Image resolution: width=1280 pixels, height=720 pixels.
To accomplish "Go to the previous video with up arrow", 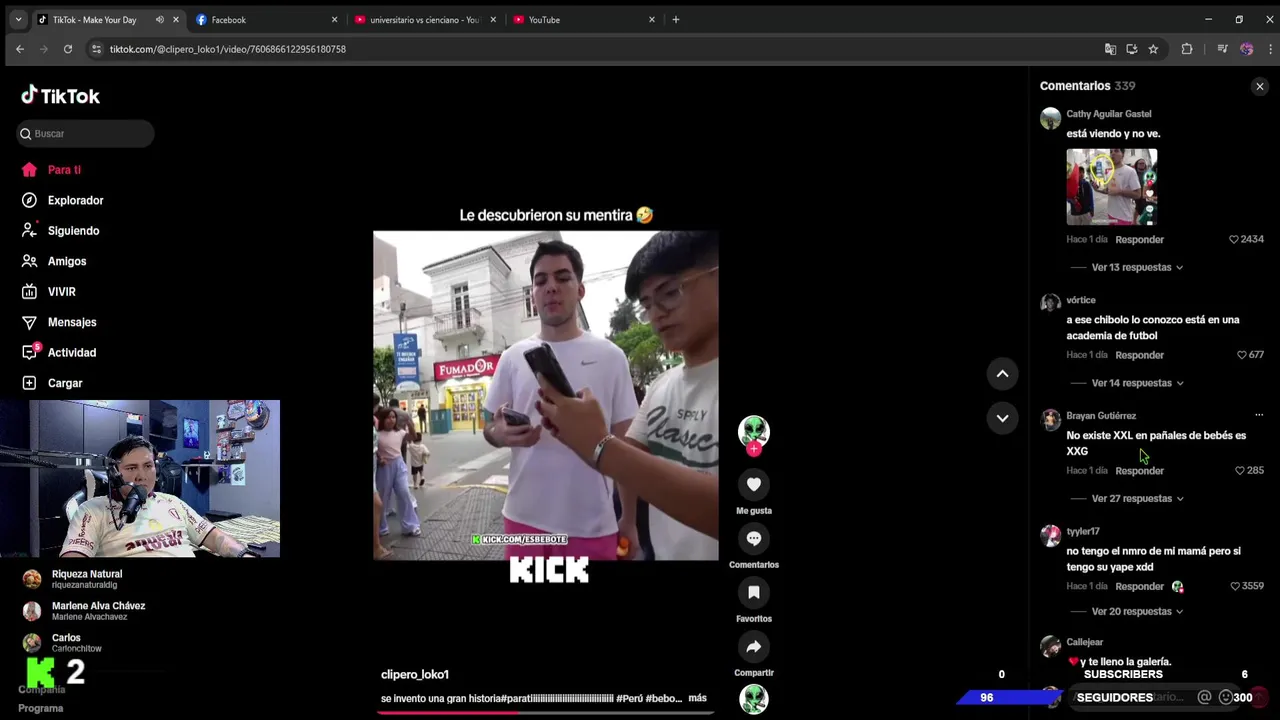I will [1002, 374].
